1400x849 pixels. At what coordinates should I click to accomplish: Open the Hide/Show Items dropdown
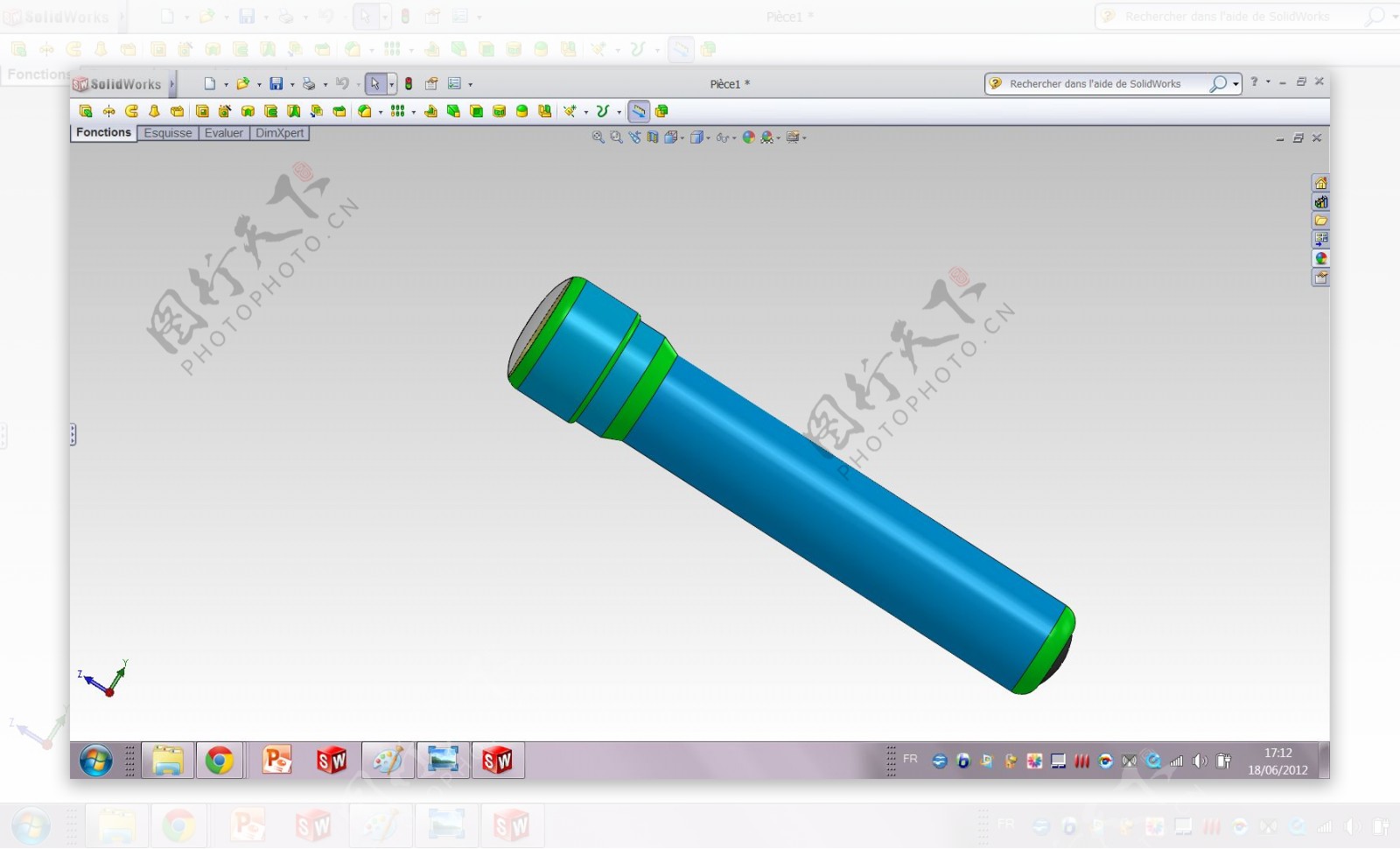coord(726,137)
